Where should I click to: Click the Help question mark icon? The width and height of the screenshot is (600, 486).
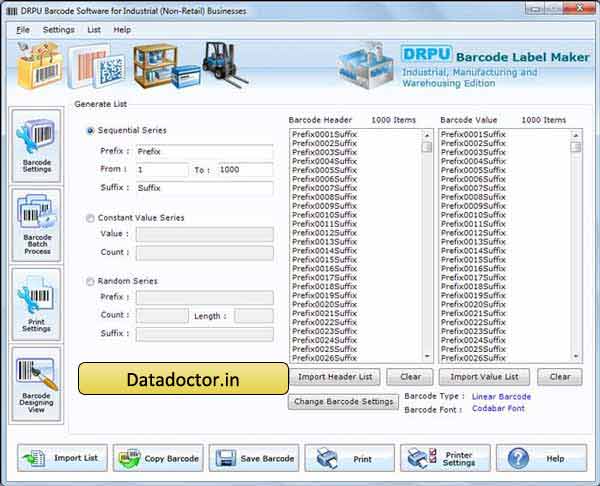[518, 458]
